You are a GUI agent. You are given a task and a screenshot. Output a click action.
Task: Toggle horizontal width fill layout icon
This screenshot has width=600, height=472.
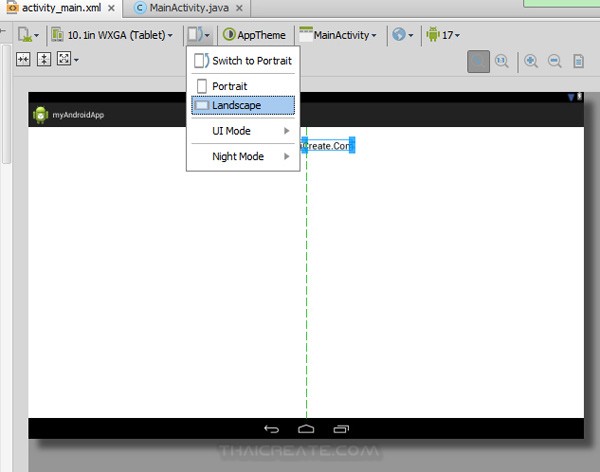pyautogui.click(x=23, y=59)
